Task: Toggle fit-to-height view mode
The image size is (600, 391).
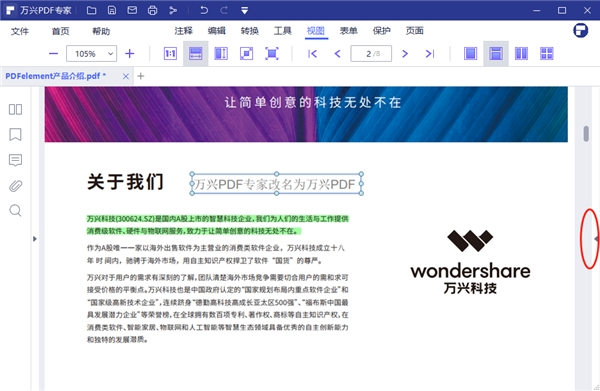Action: [221, 54]
